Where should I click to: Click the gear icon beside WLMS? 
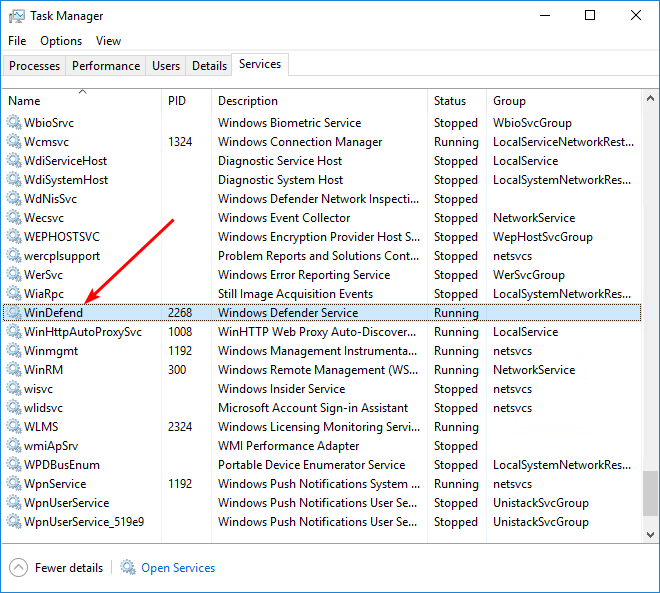pyautogui.click(x=14, y=426)
